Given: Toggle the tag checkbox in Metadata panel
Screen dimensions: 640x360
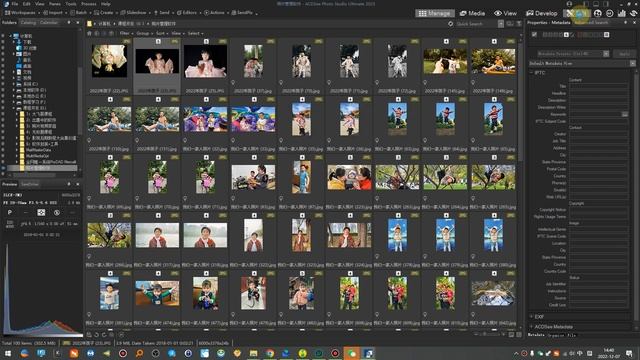Looking at the screenshot, I should click(534, 35).
